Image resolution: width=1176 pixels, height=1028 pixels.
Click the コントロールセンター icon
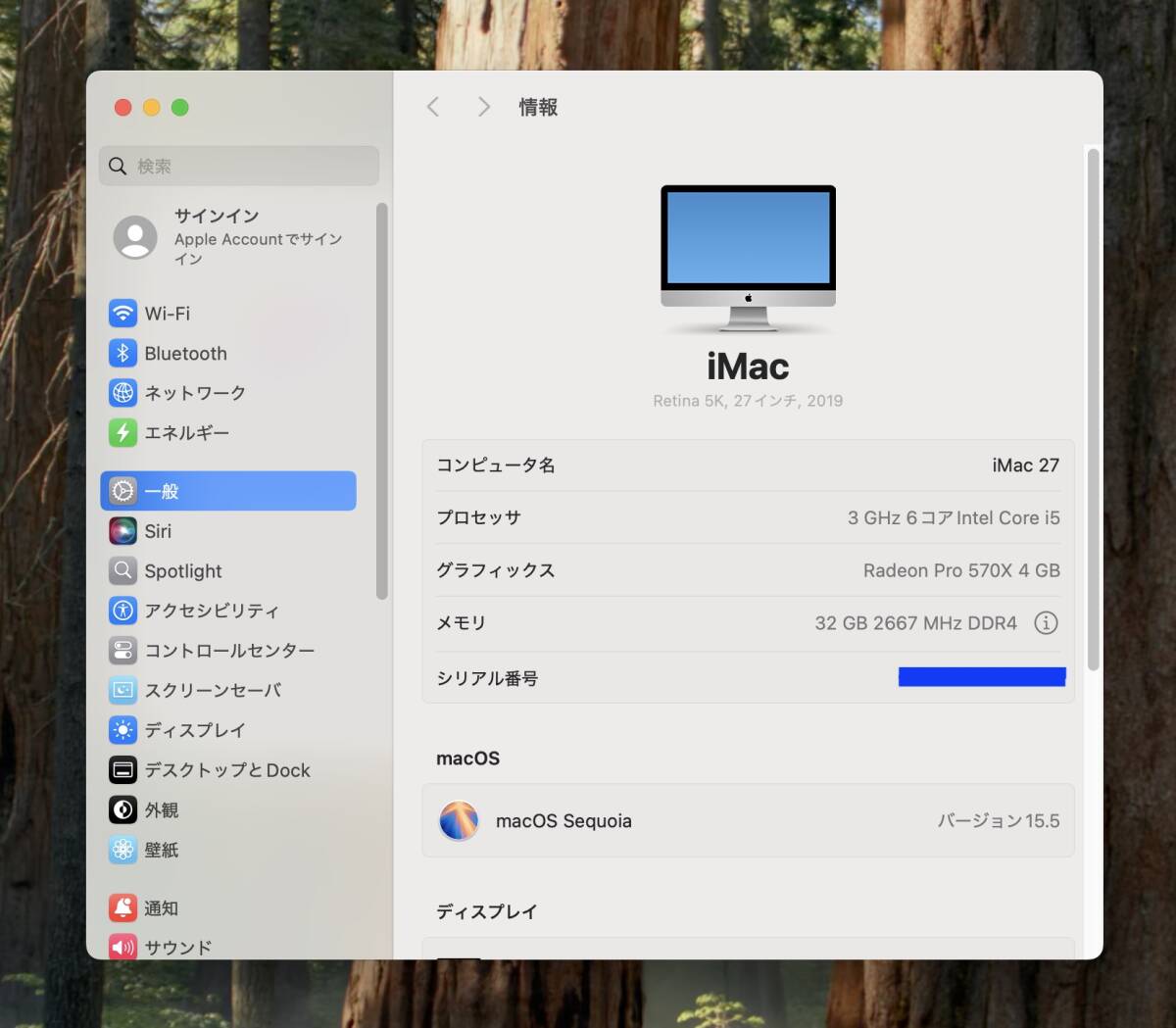(x=122, y=651)
